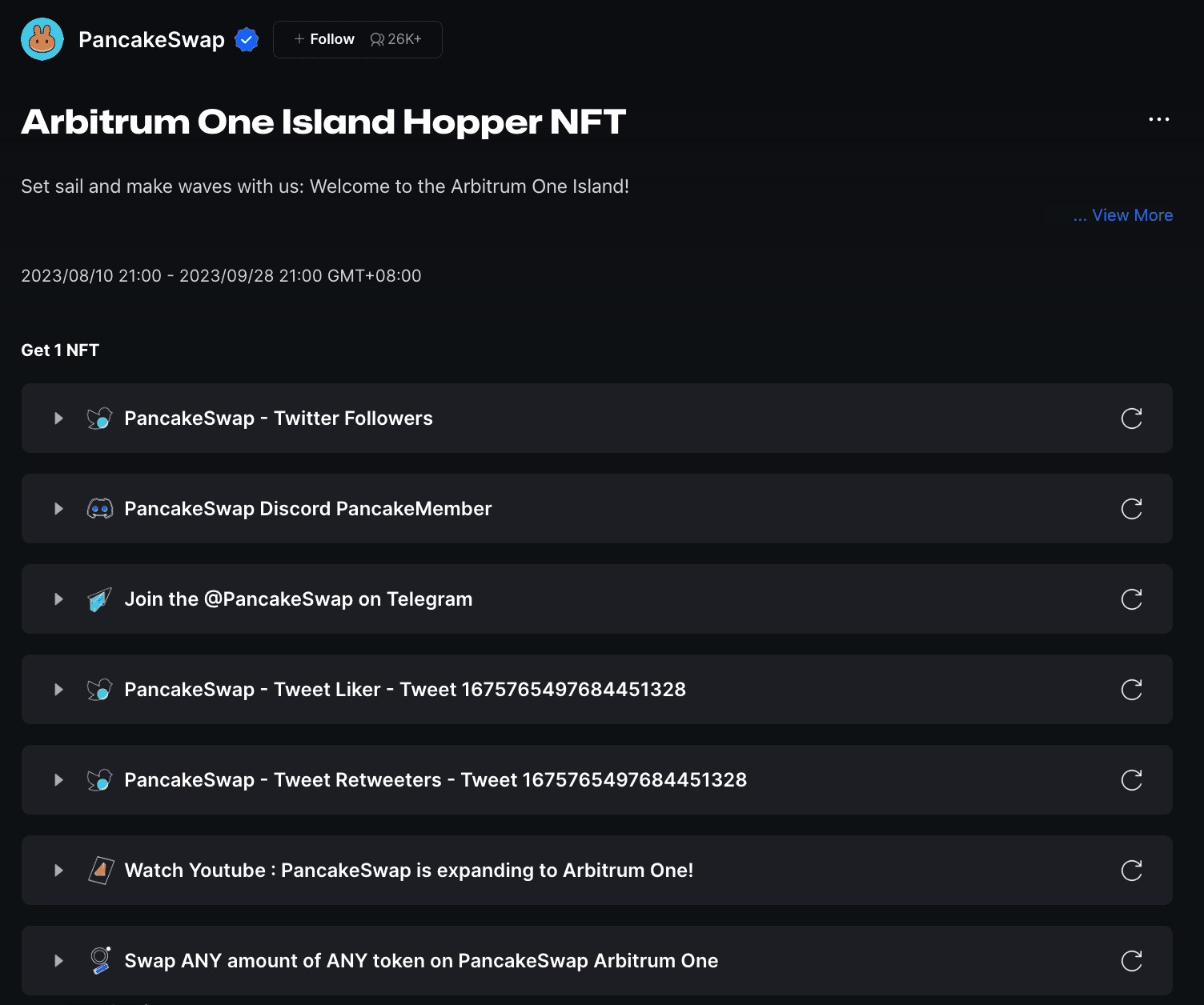The width and height of the screenshot is (1204, 1005).
Task: Click the PancakeSwap bunny avatar logo
Action: [42, 39]
